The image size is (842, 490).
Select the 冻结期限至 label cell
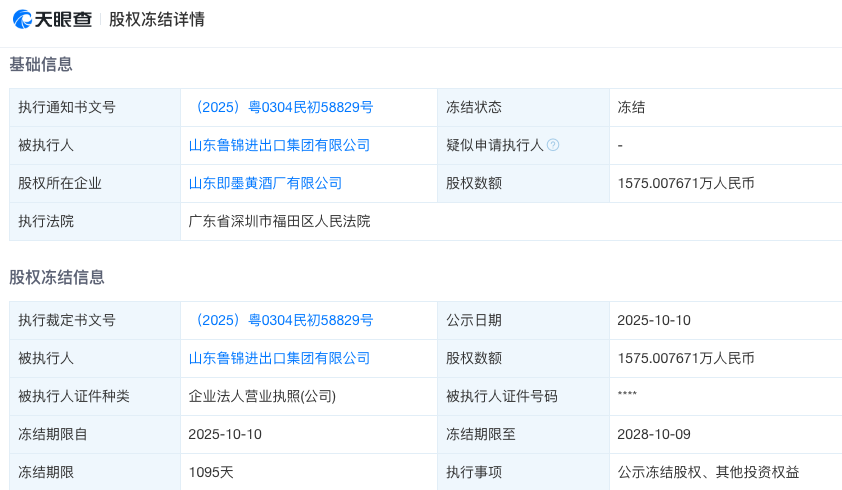[x=524, y=434]
